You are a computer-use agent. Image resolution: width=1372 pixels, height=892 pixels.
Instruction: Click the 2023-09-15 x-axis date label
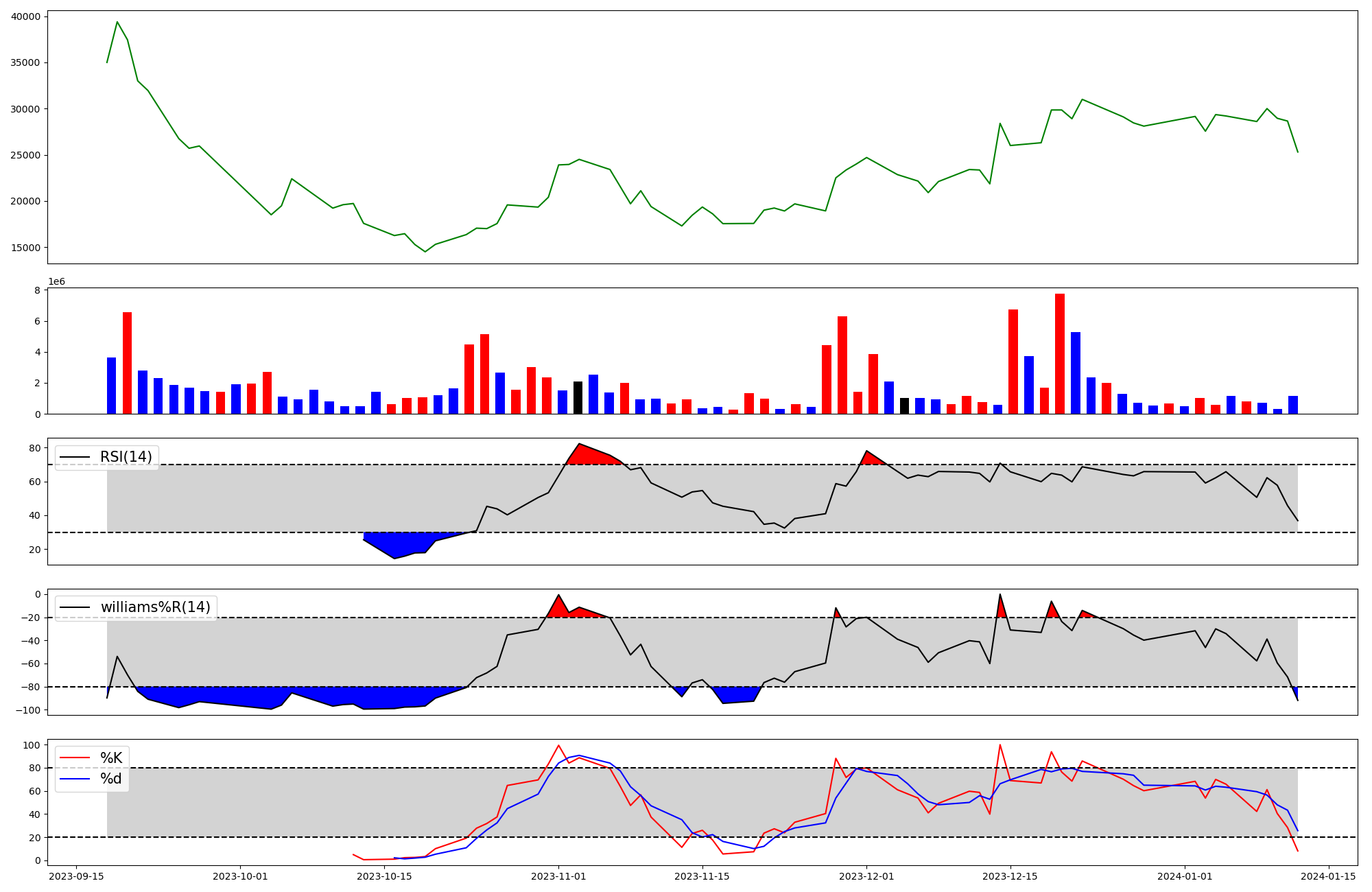(76, 876)
